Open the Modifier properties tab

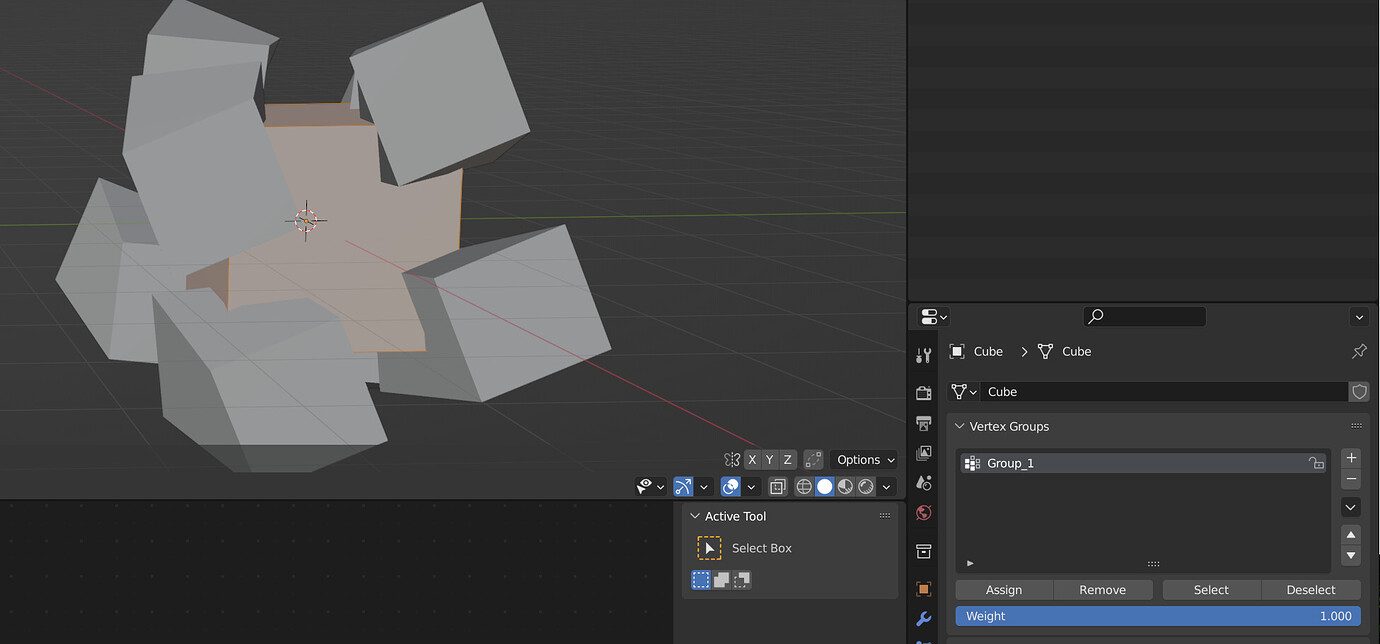pyautogui.click(x=924, y=619)
